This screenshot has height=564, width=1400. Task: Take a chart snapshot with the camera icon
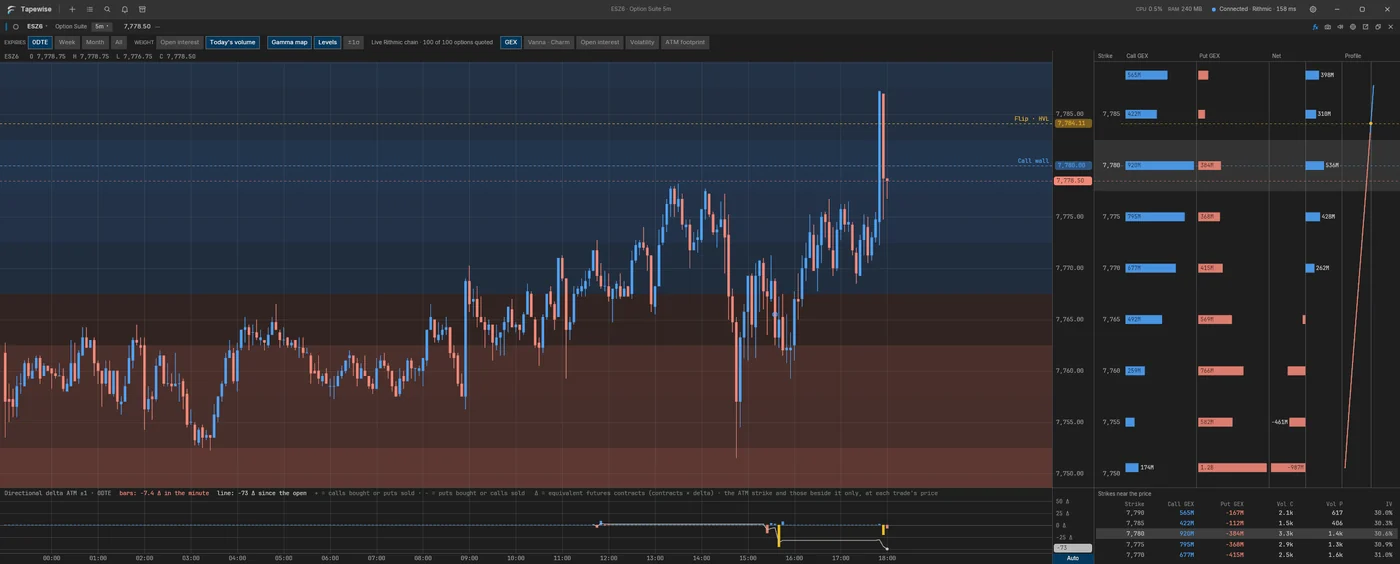pyautogui.click(x=1328, y=27)
